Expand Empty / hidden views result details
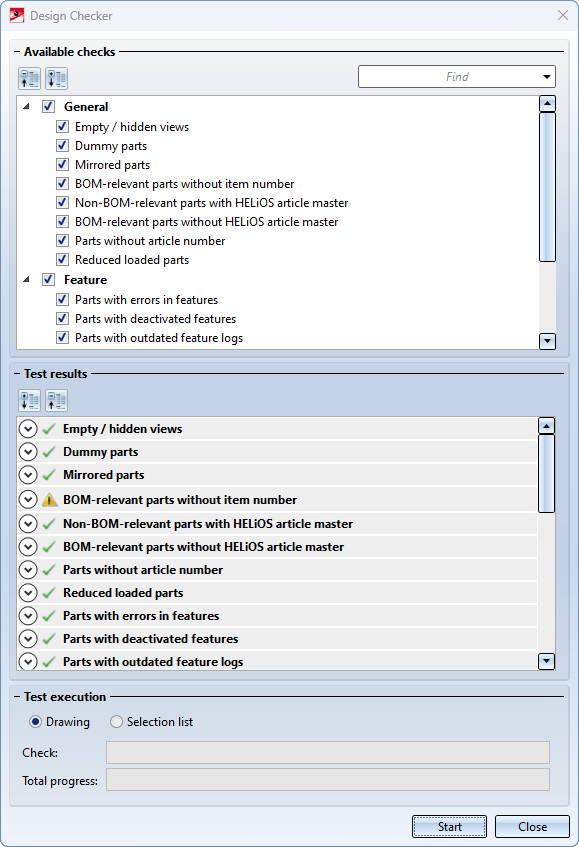This screenshot has width=579, height=847. 28,429
